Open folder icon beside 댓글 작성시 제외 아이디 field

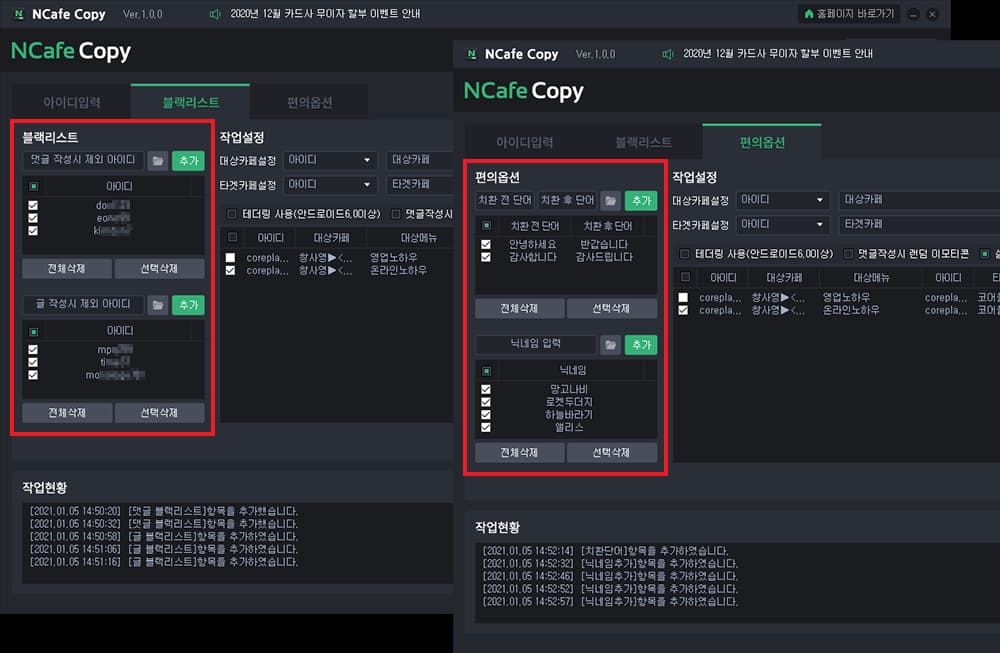point(158,161)
